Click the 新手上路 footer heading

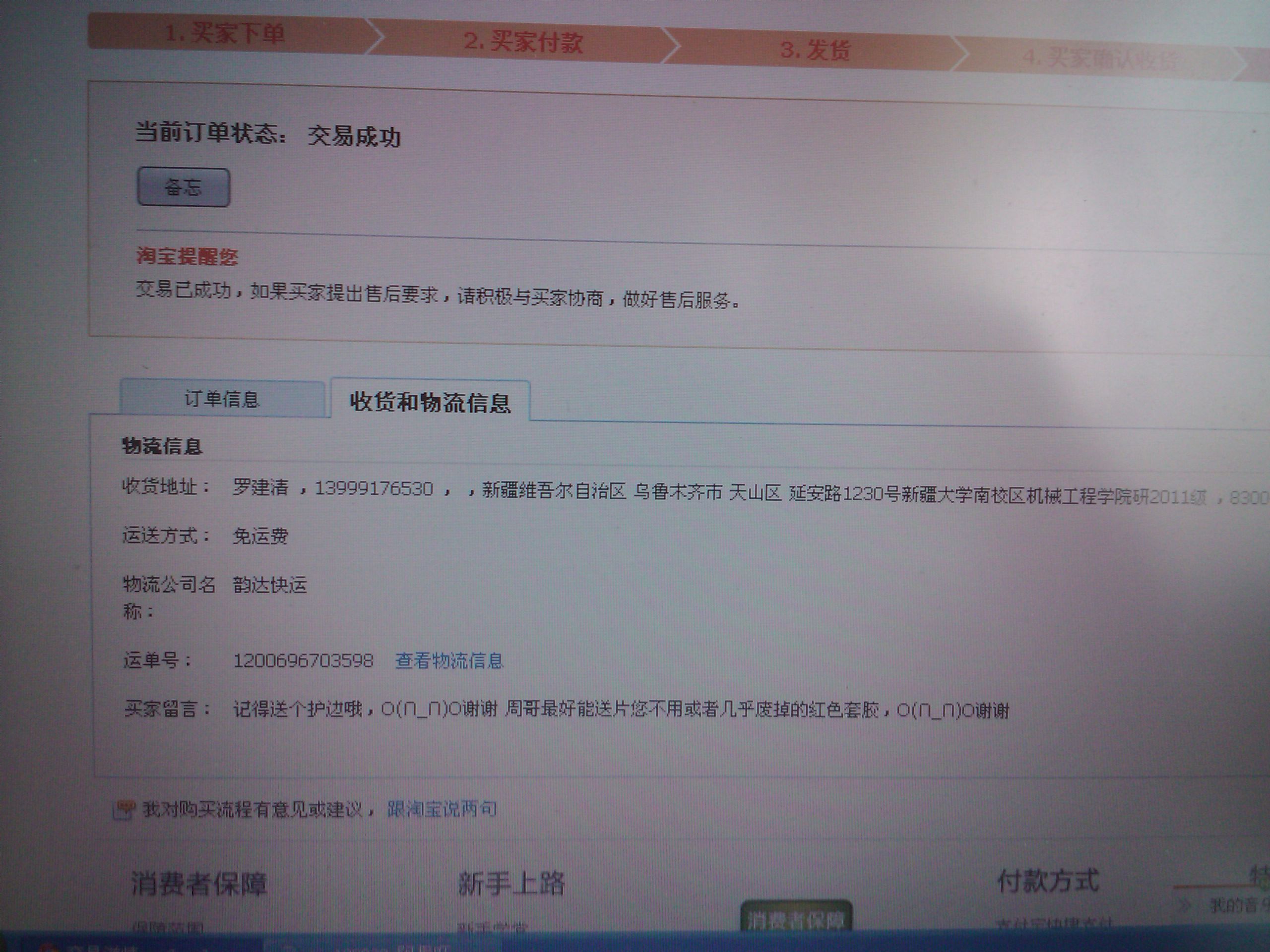[x=511, y=884]
